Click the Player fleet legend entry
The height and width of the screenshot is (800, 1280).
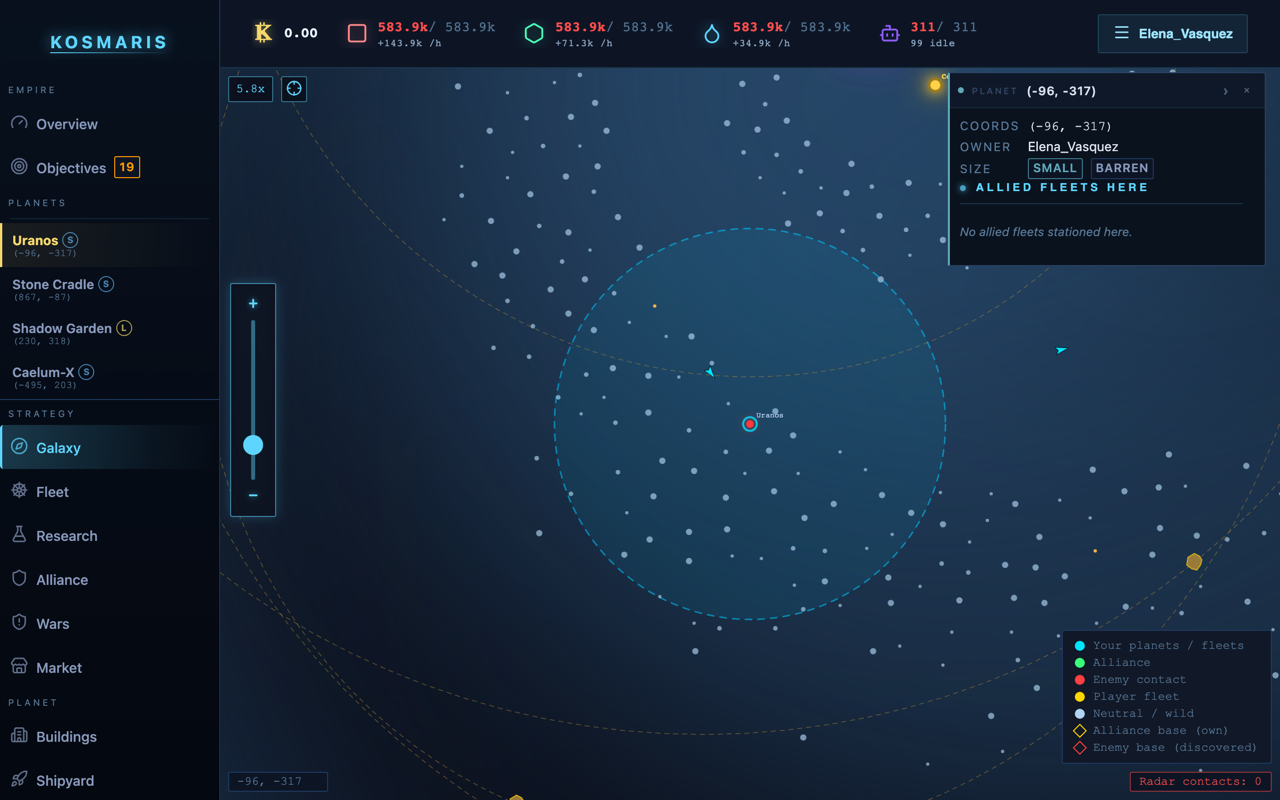point(1126,696)
